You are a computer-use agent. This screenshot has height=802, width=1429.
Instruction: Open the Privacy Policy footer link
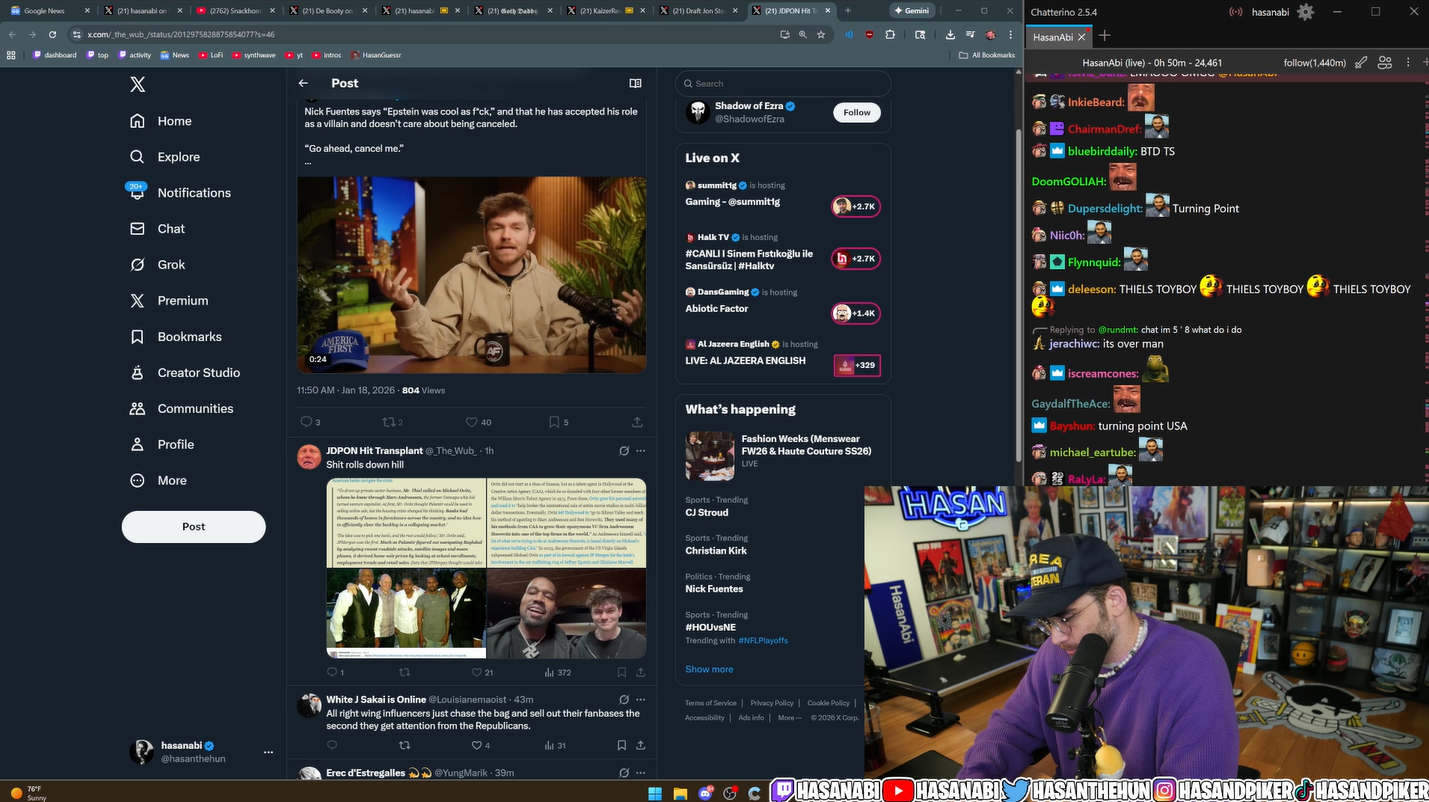(772, 703)
